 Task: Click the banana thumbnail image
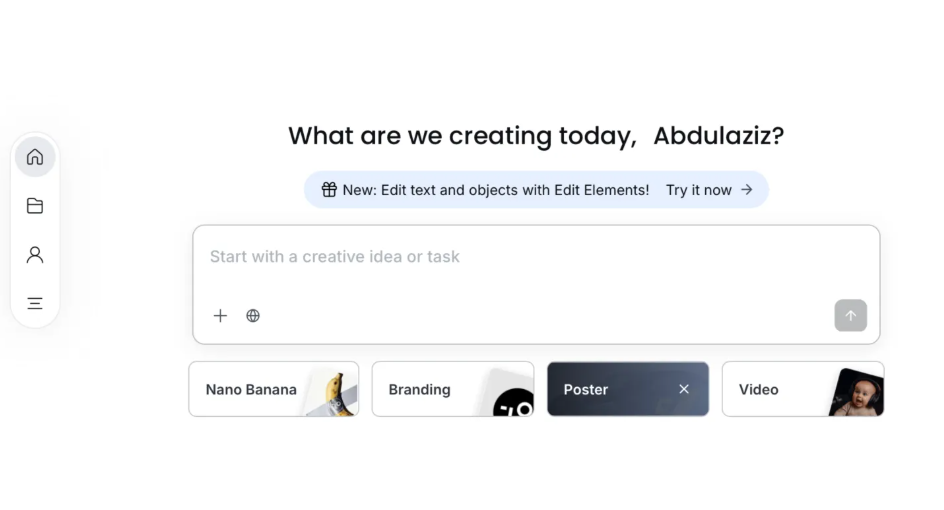tap(335, 392)
